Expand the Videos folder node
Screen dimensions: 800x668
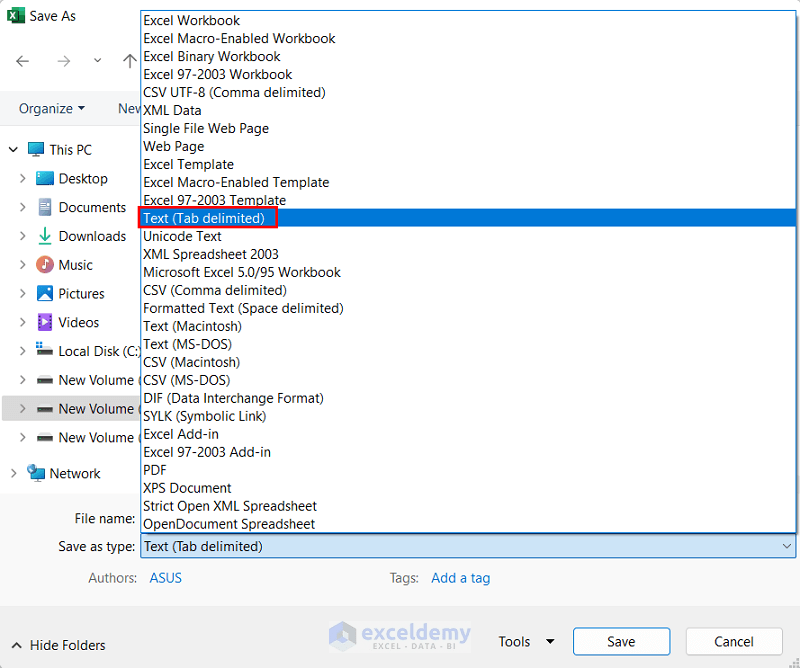point(22,323)
